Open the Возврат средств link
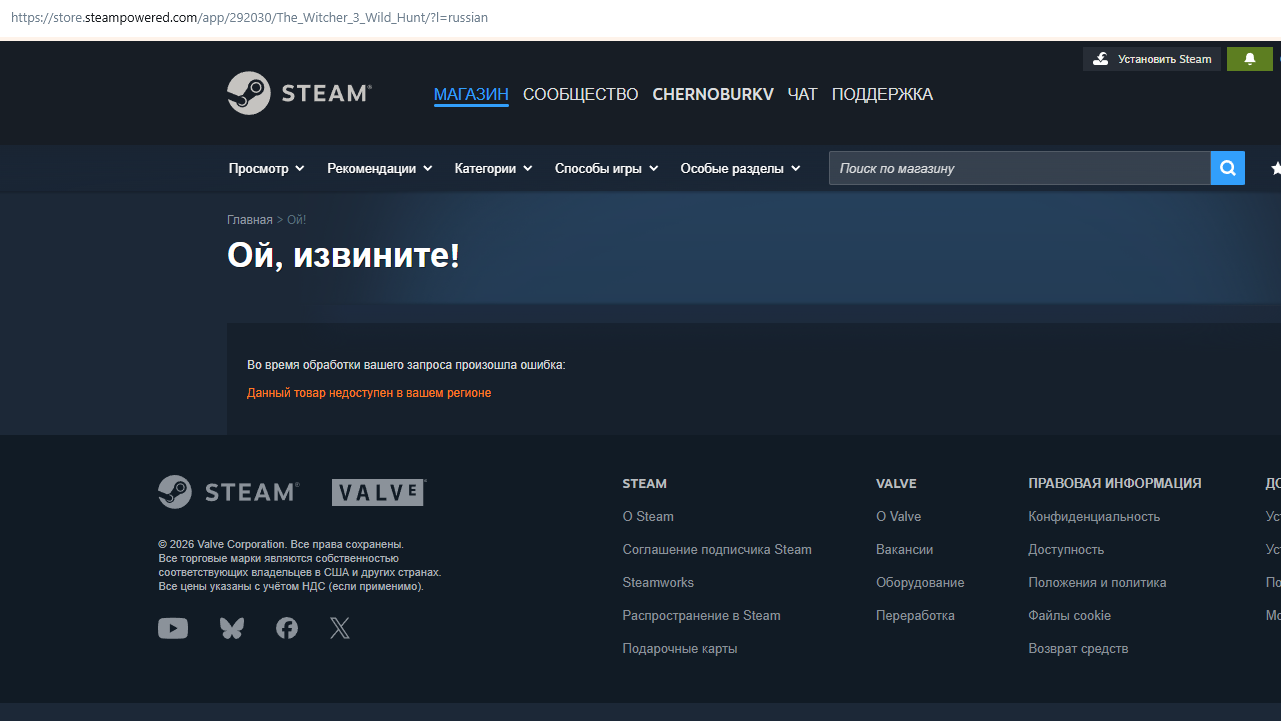The width and height of the screenshot is (1281, 721). point(1078,649)
